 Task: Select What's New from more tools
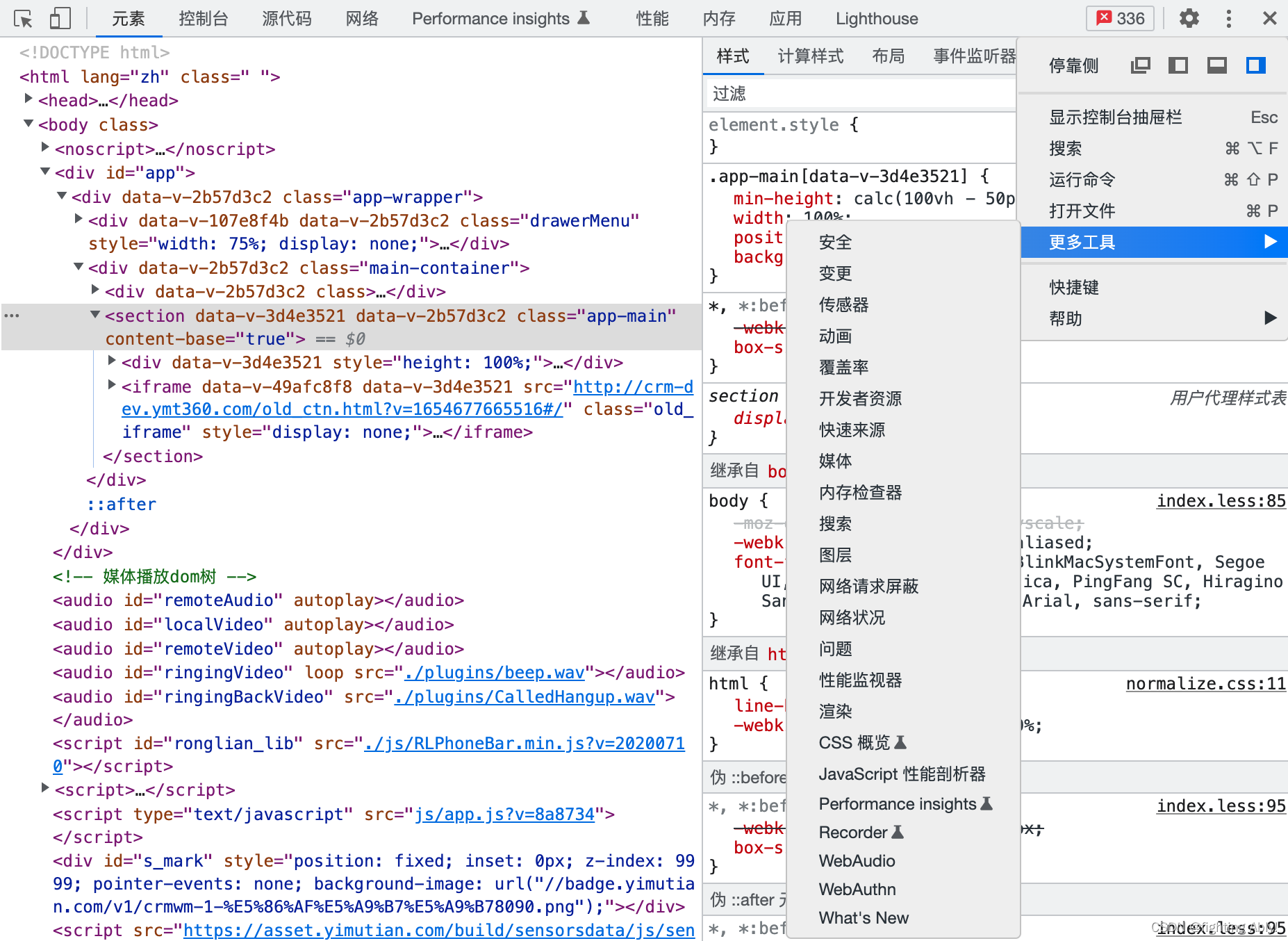pos(903,918)
